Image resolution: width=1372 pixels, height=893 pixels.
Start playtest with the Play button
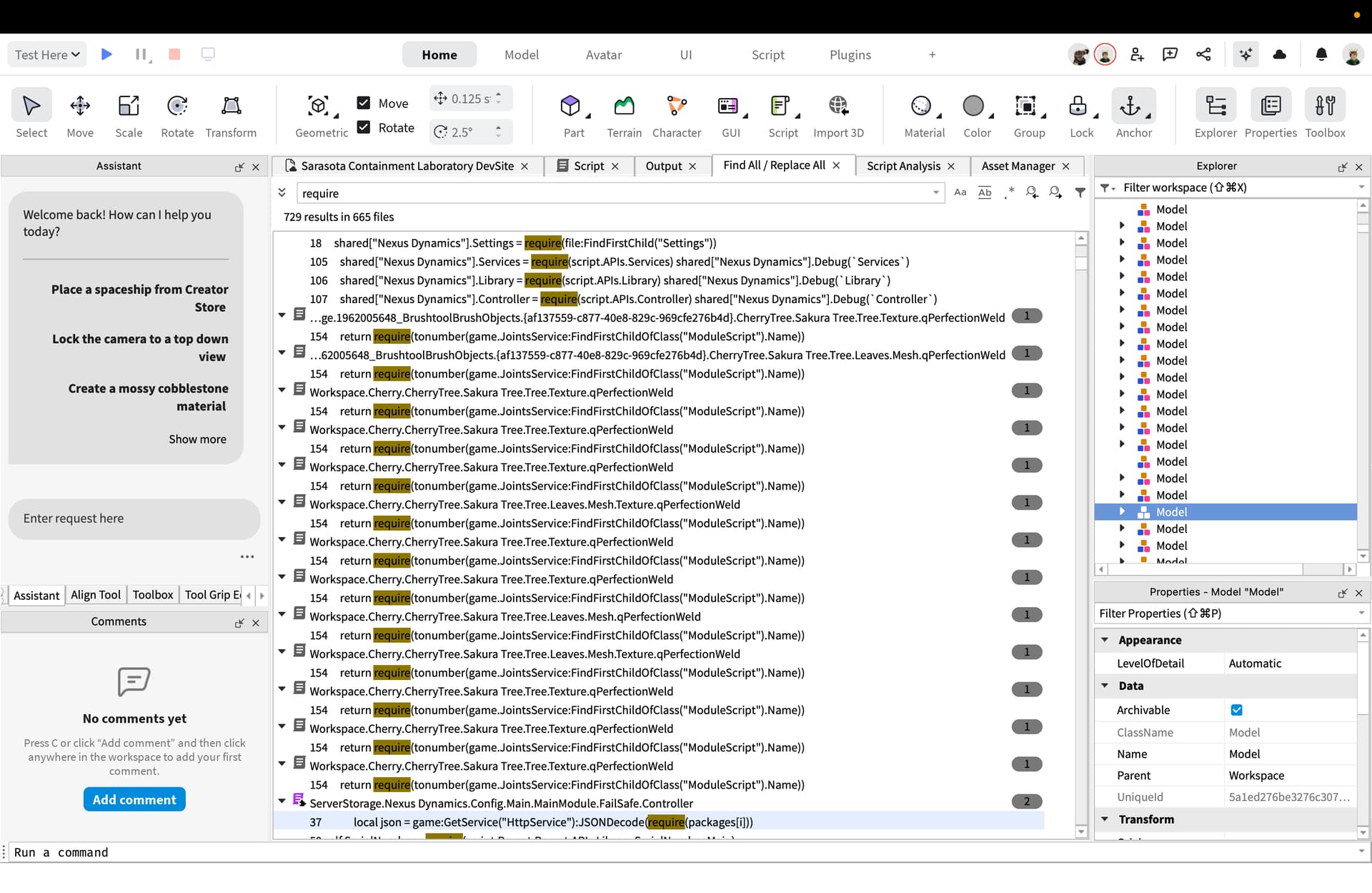[x=106, y=54]
